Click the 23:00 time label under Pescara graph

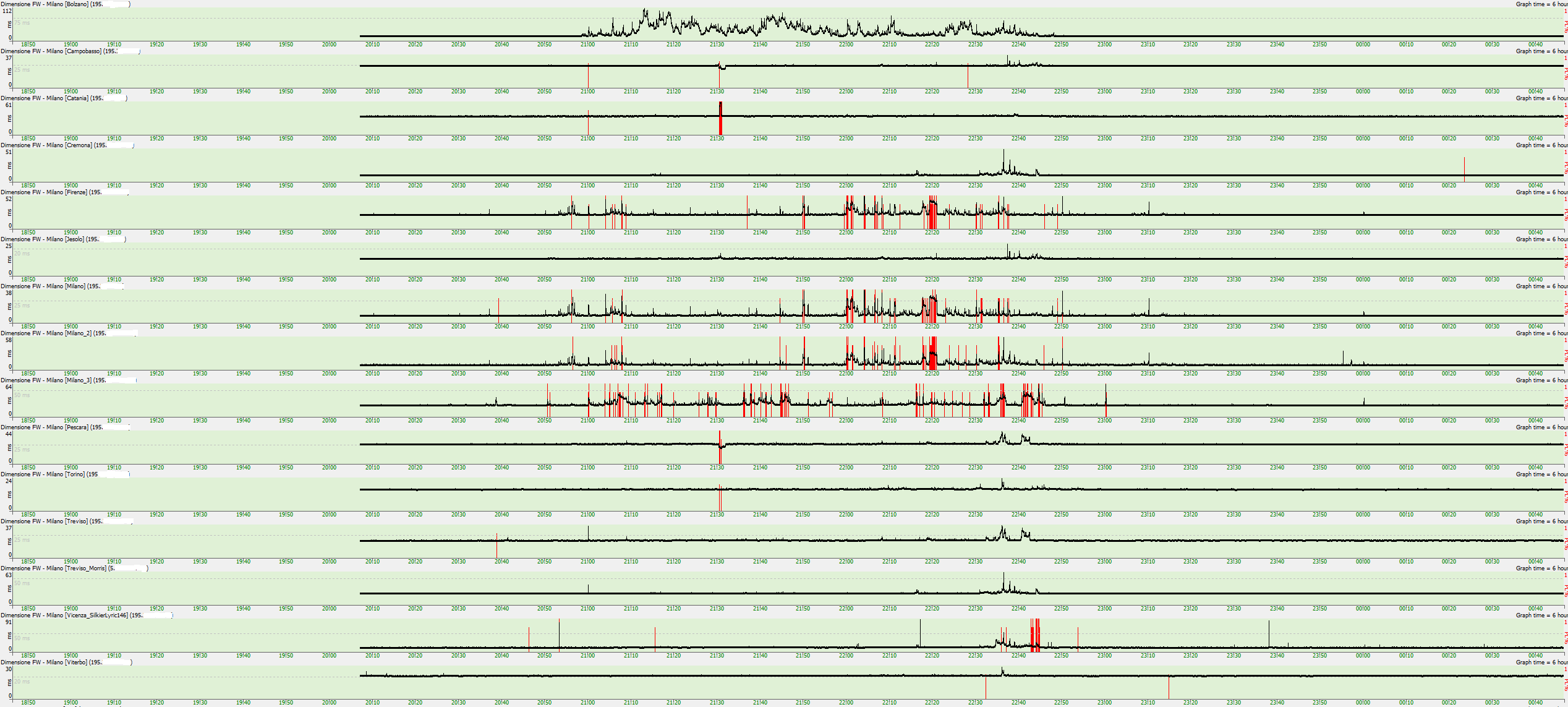1104,468
